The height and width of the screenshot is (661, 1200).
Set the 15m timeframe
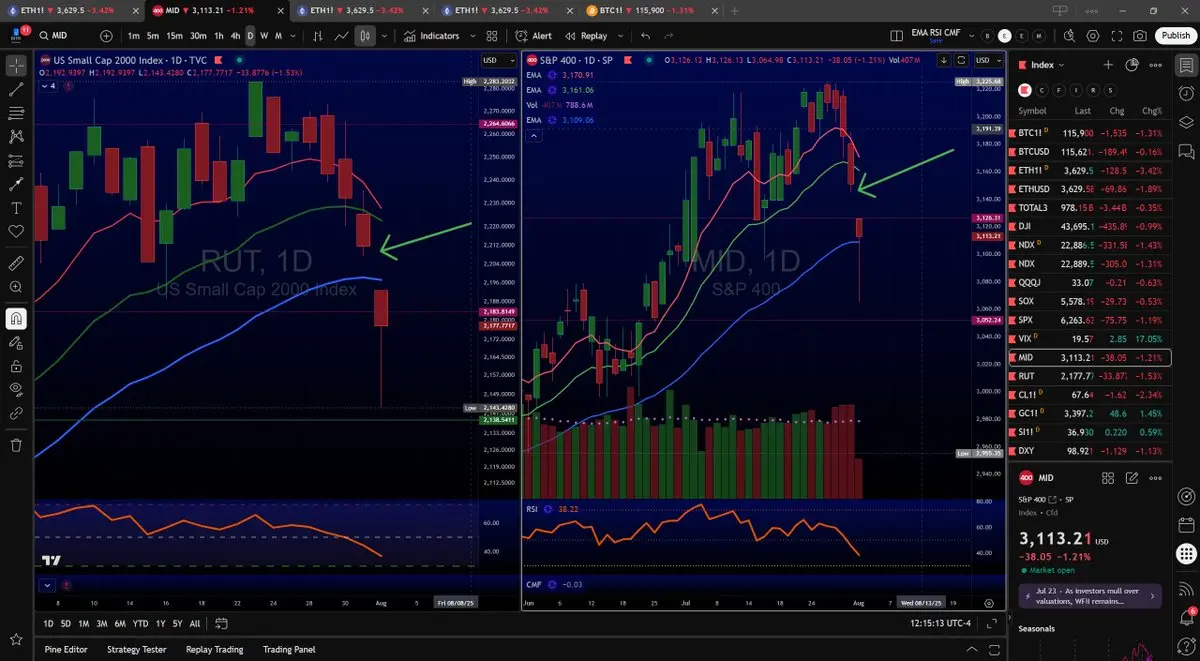176,35
